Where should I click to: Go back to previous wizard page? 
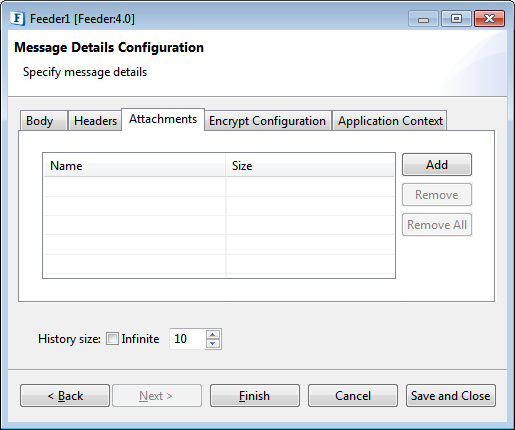tap(65, 396)
